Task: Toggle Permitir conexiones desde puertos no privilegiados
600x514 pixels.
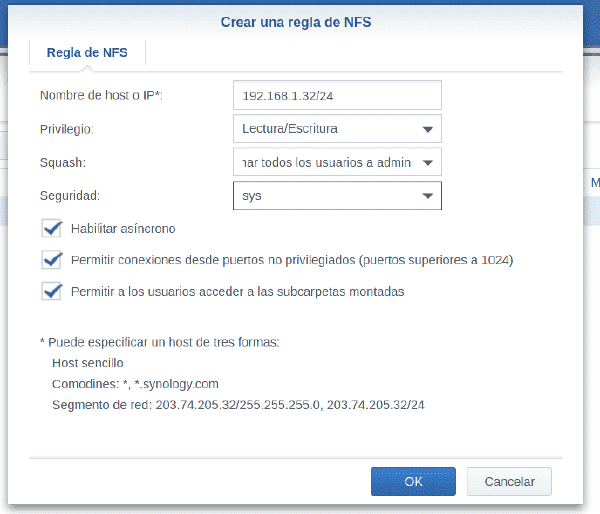Action: (x=52, y=260)
